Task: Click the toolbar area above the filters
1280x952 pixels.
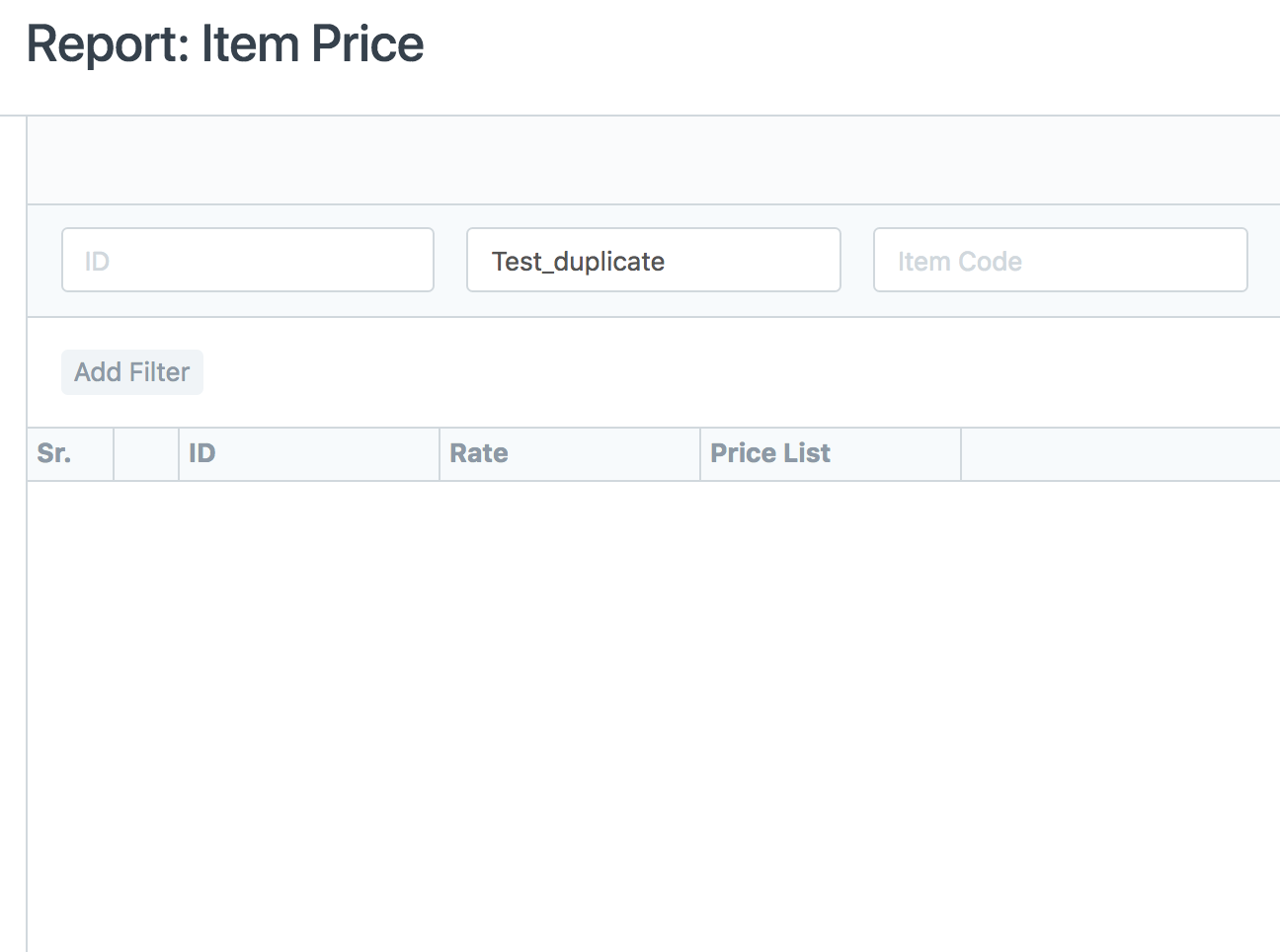Action: (640, 160)
